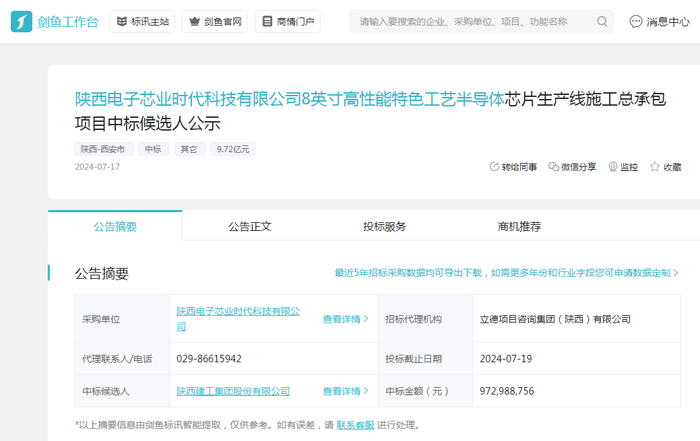Image resolution: width=700 pixels, height=441 pixels.
Task: Open 剑鱼官网 official site
Action: (x=214, y=21)
